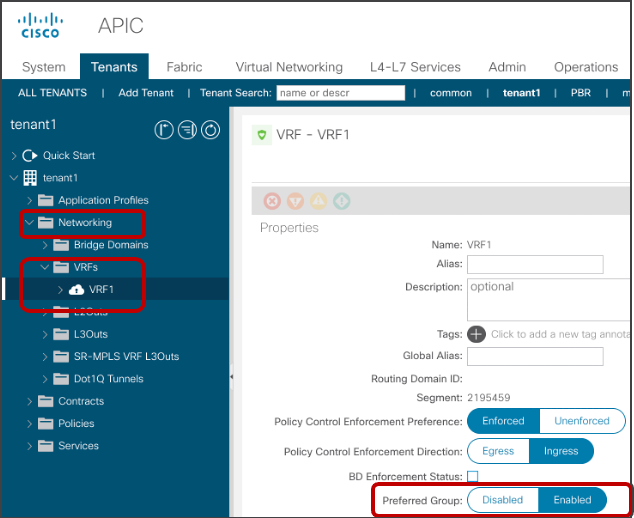
Task: Click the tenant1 building grid icon
Action: [30, 178]
